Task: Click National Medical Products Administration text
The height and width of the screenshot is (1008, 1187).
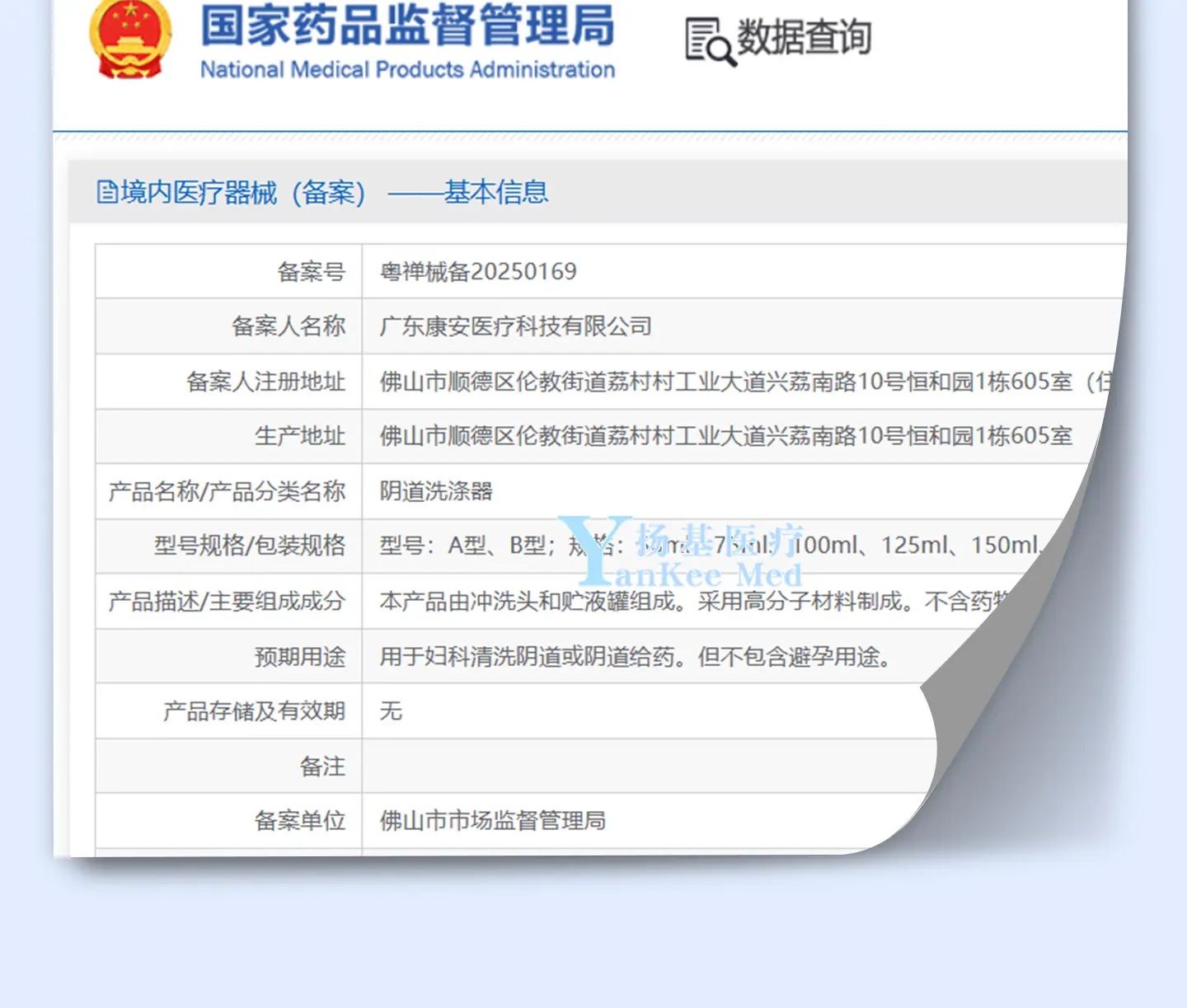Action: tap(408, 70)
